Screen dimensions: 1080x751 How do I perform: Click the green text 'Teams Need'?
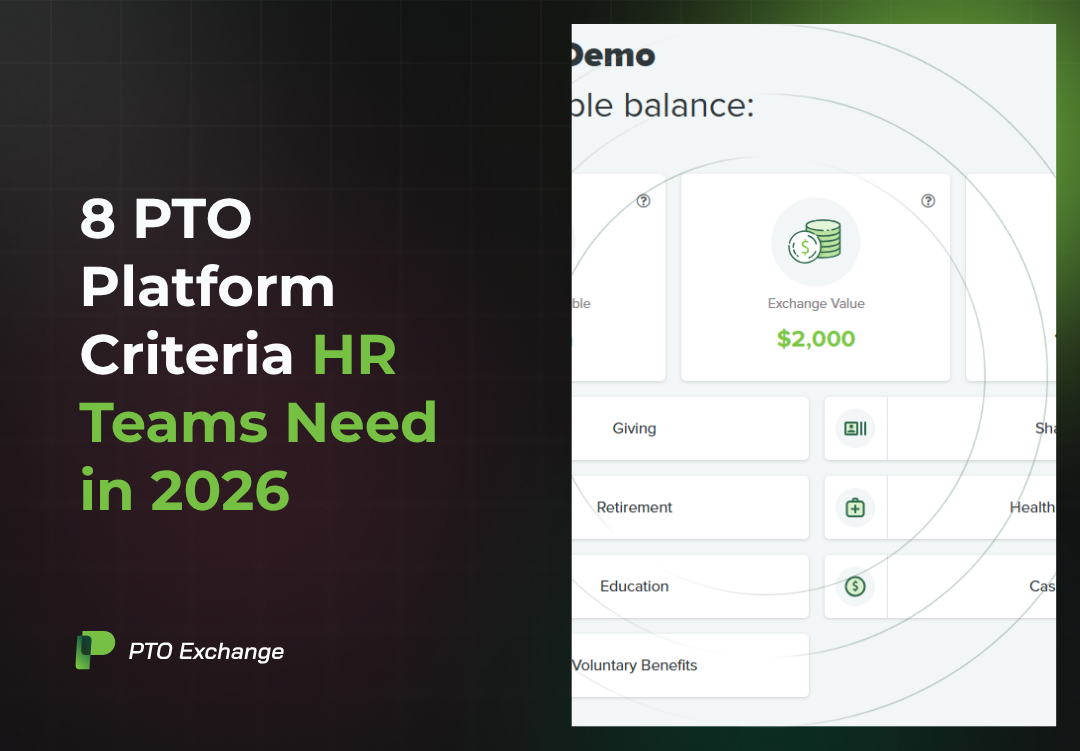[258, 422]
